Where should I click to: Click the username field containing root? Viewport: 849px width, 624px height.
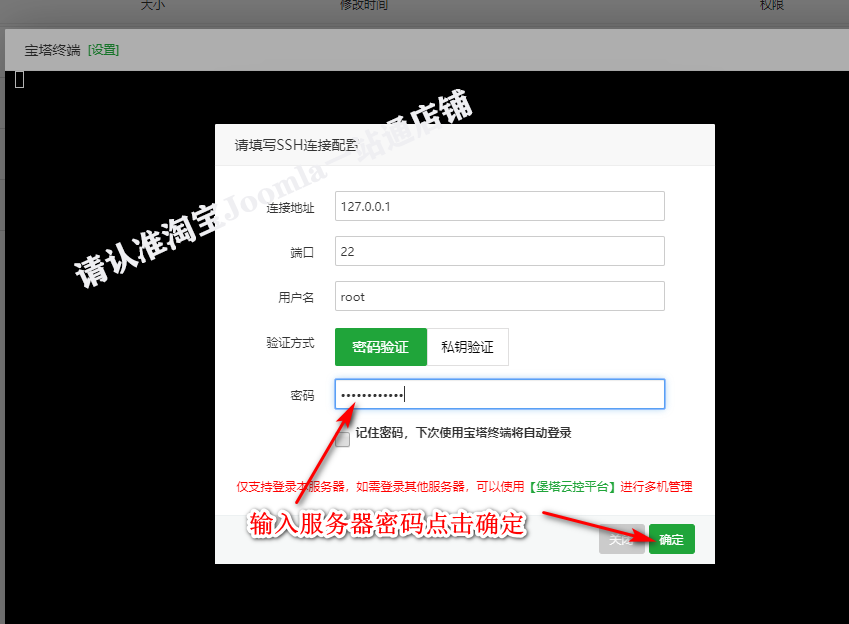[499, 296]
